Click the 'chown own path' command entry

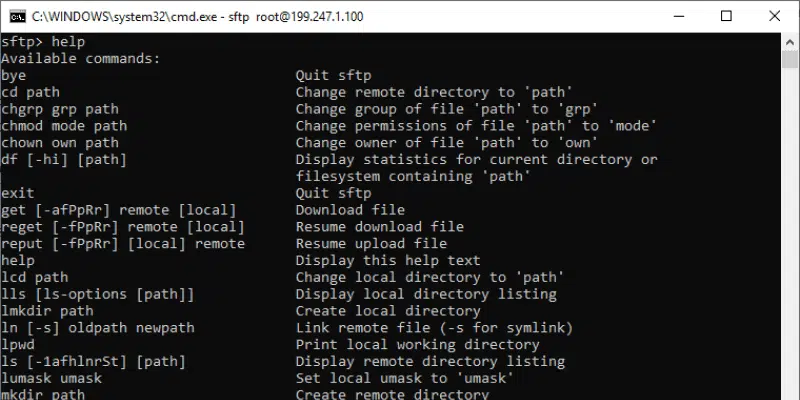point(60,143)
